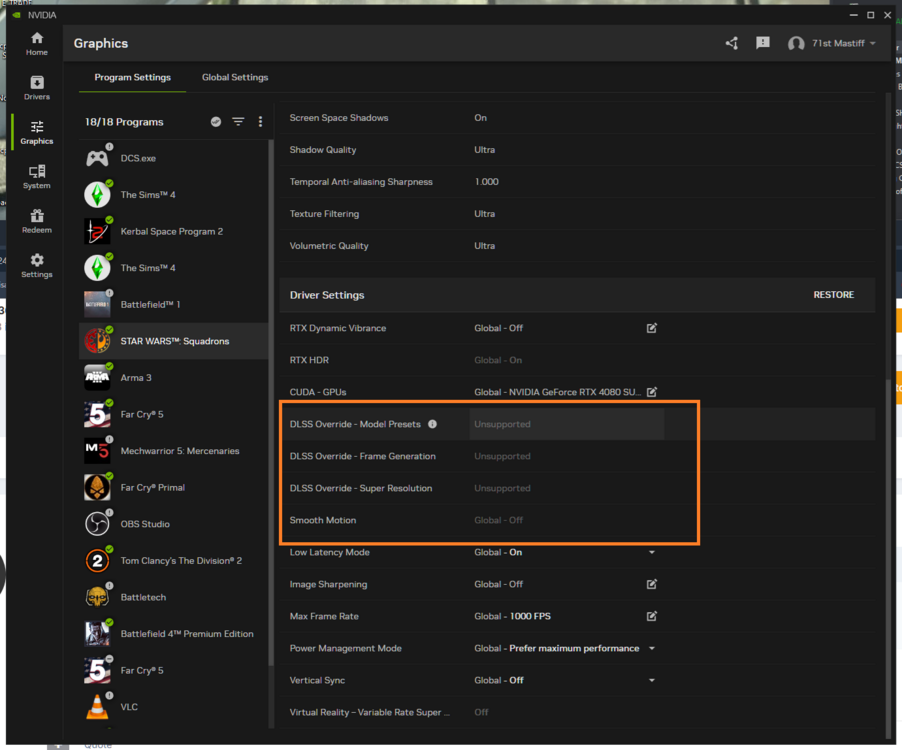
Task: Edit Max Frame Rate setting
Action: tap(651, 616)
